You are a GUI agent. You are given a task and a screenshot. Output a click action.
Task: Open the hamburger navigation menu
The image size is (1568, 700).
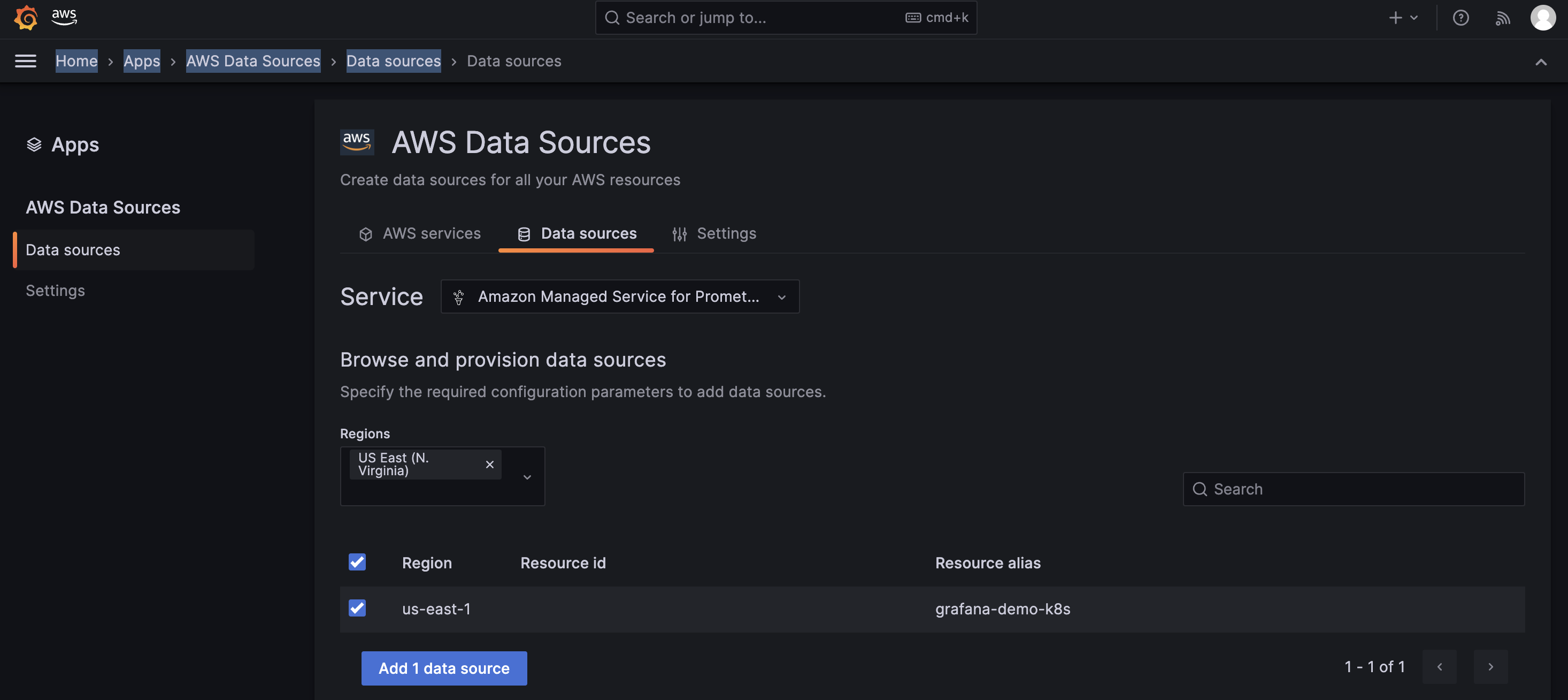[26, 61]
